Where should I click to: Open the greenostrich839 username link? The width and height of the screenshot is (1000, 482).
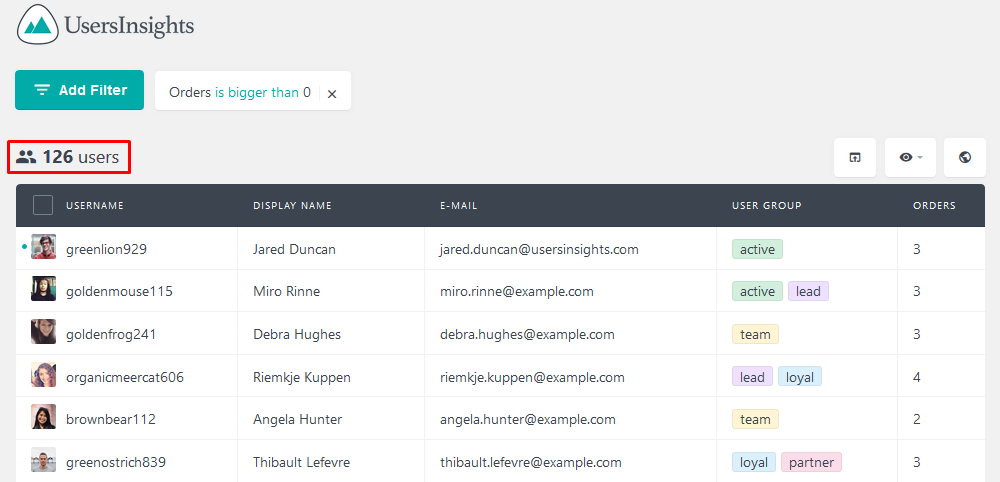click(x=116, y=462)
